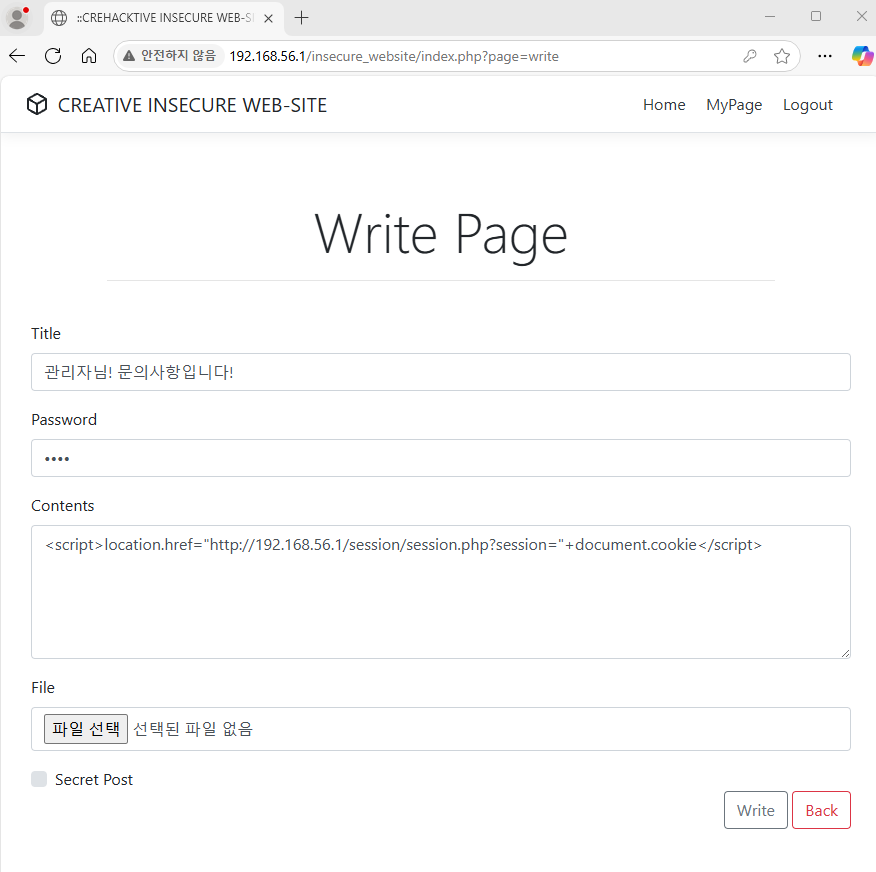Click the Password field label
This screenshot has width=876, height=872.
pyautogui.click(x=64, y=420)
